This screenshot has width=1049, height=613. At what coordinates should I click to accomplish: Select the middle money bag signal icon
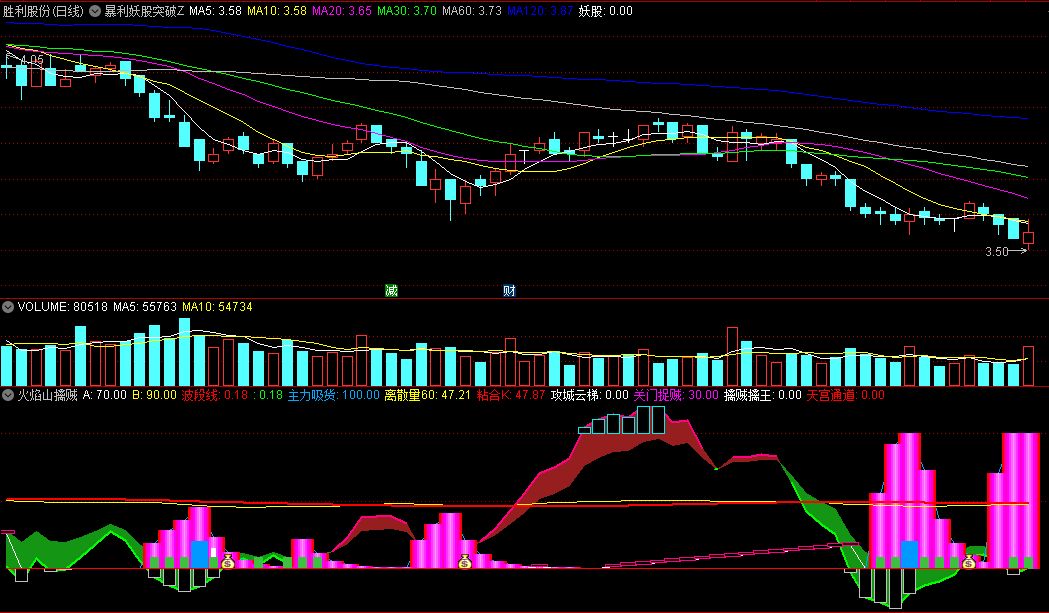[x=465, y=561]
